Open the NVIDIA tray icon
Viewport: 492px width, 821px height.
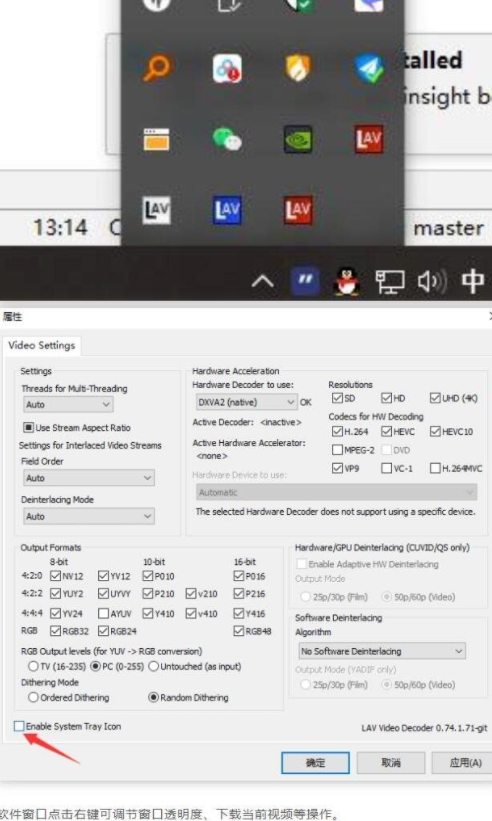point(298,139)
